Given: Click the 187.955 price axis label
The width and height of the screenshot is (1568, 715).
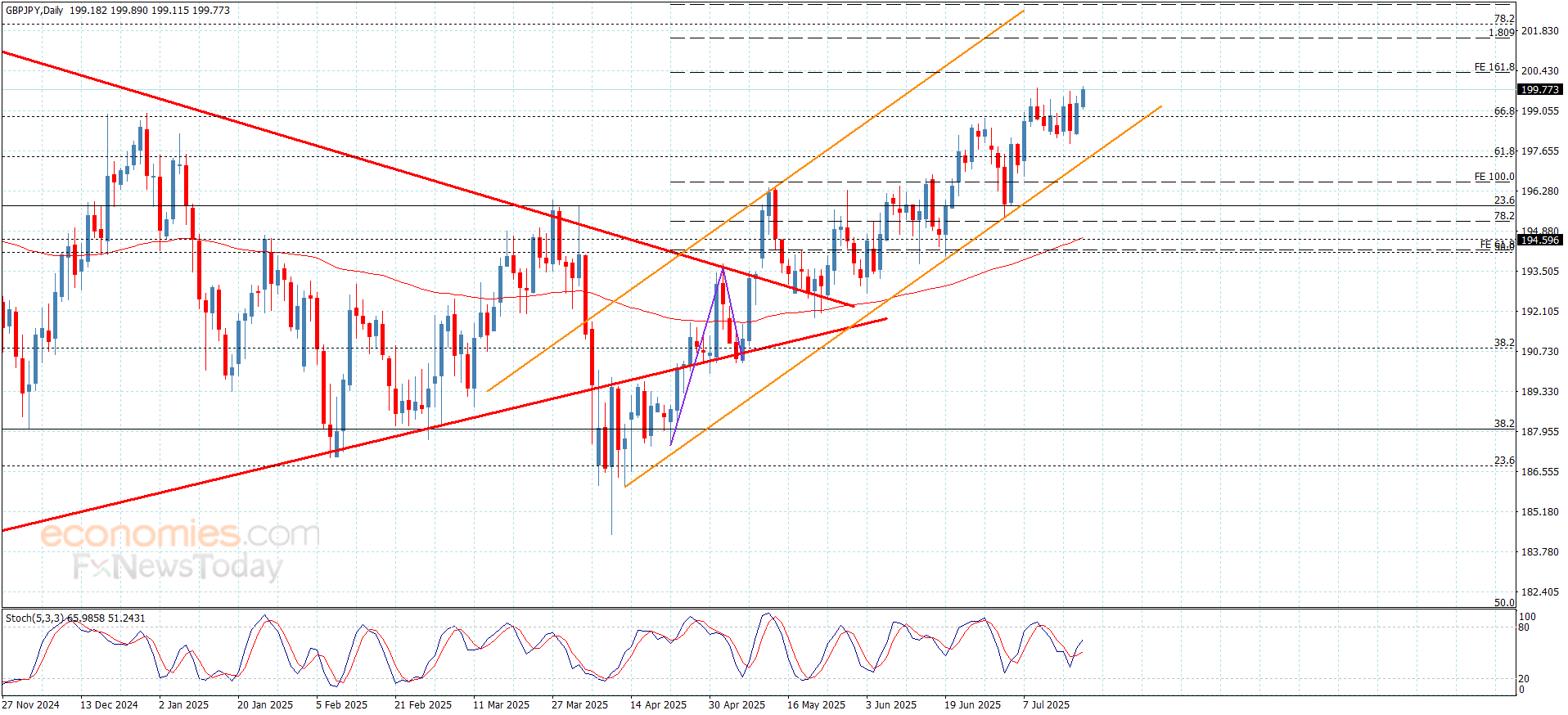Looking at the screenshot, I should (1539, 432).
